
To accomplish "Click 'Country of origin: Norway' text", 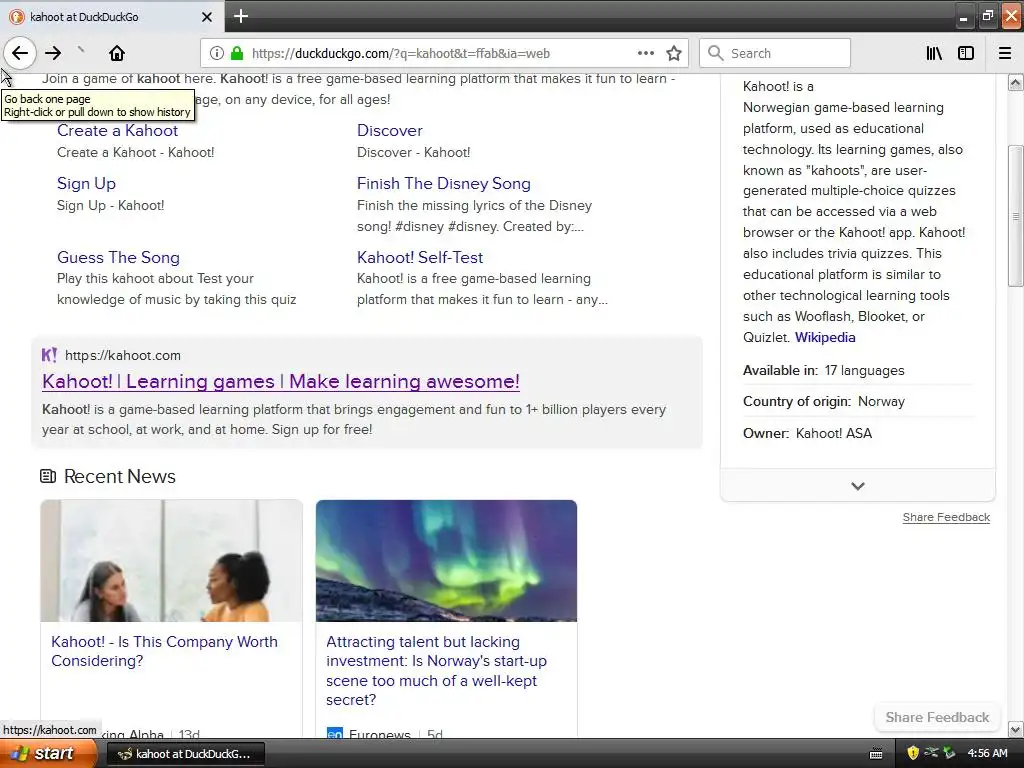I will click(824, 401).
